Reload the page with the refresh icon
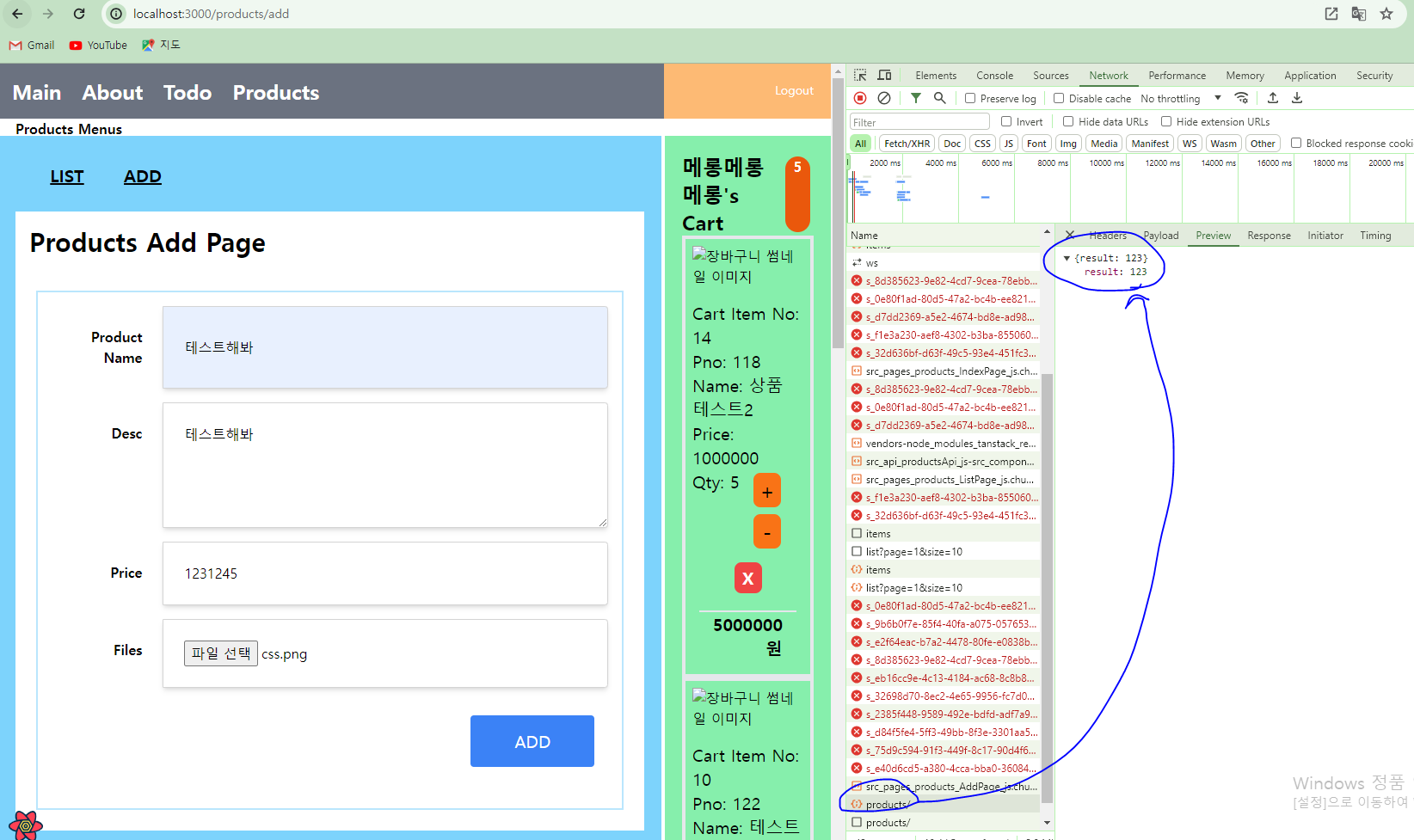The image size is (1414, 840). coord(79,14)
